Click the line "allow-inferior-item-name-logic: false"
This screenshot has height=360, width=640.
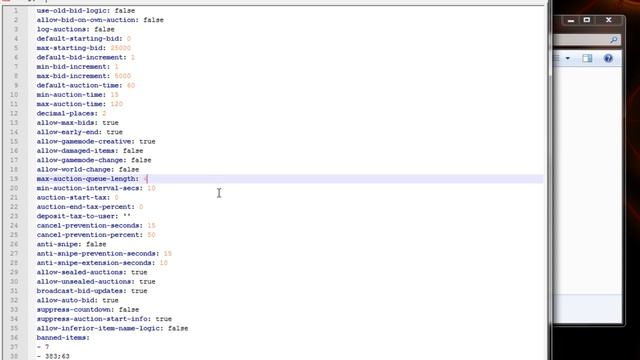[x=112, y=329]
